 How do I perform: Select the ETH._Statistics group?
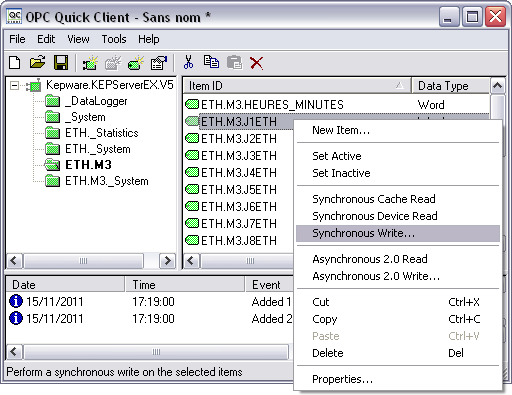[x=102, y=133]
